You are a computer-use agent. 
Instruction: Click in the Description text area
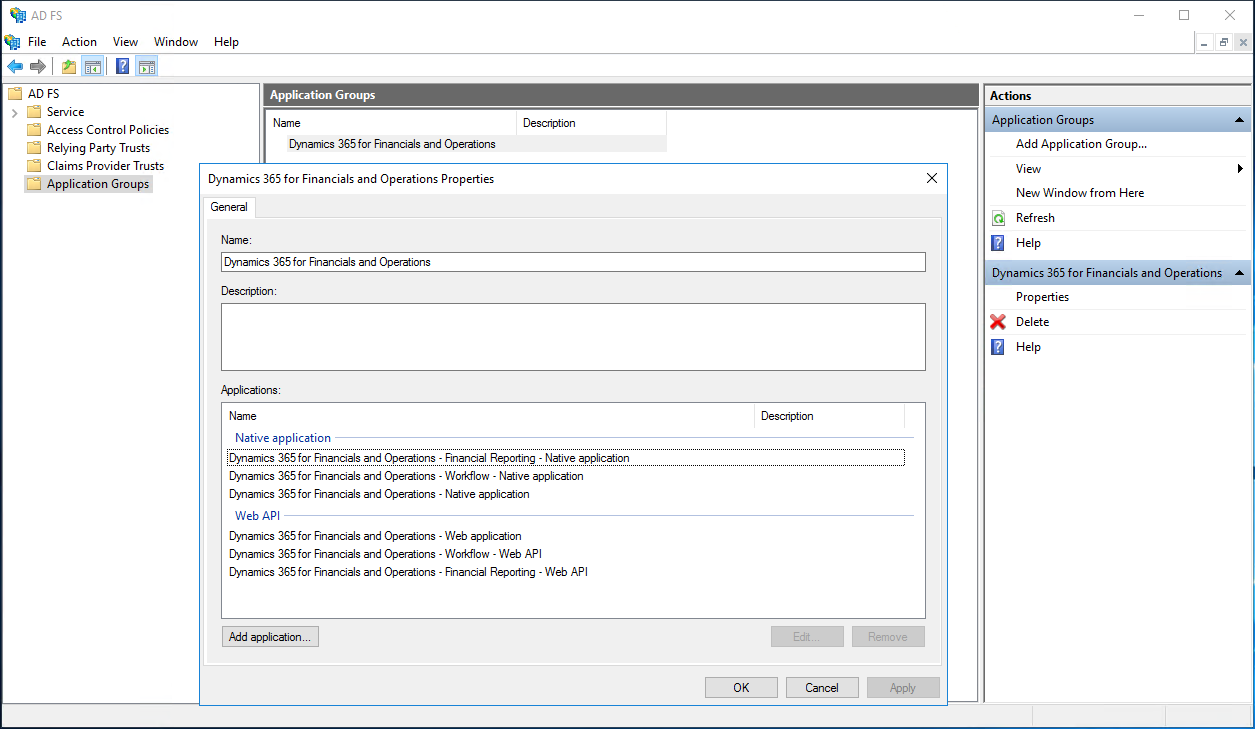pyautogui.click(x=573, y=337)
